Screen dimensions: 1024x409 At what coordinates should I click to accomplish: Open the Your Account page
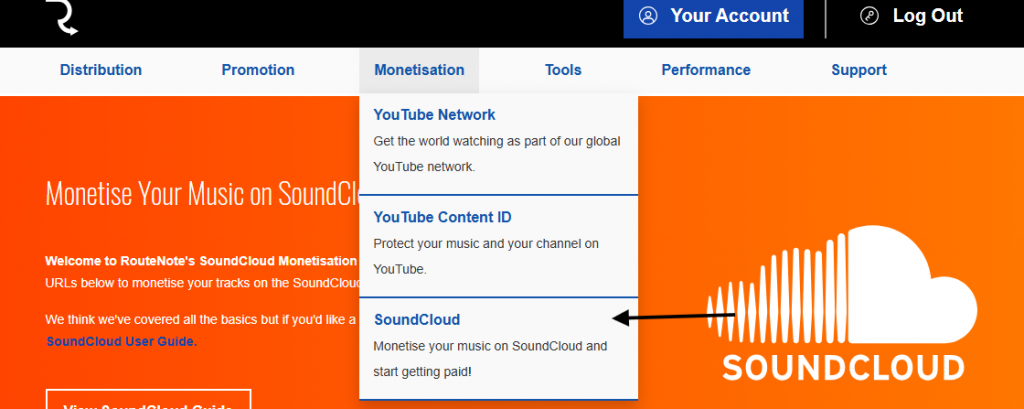coord(728,16)
